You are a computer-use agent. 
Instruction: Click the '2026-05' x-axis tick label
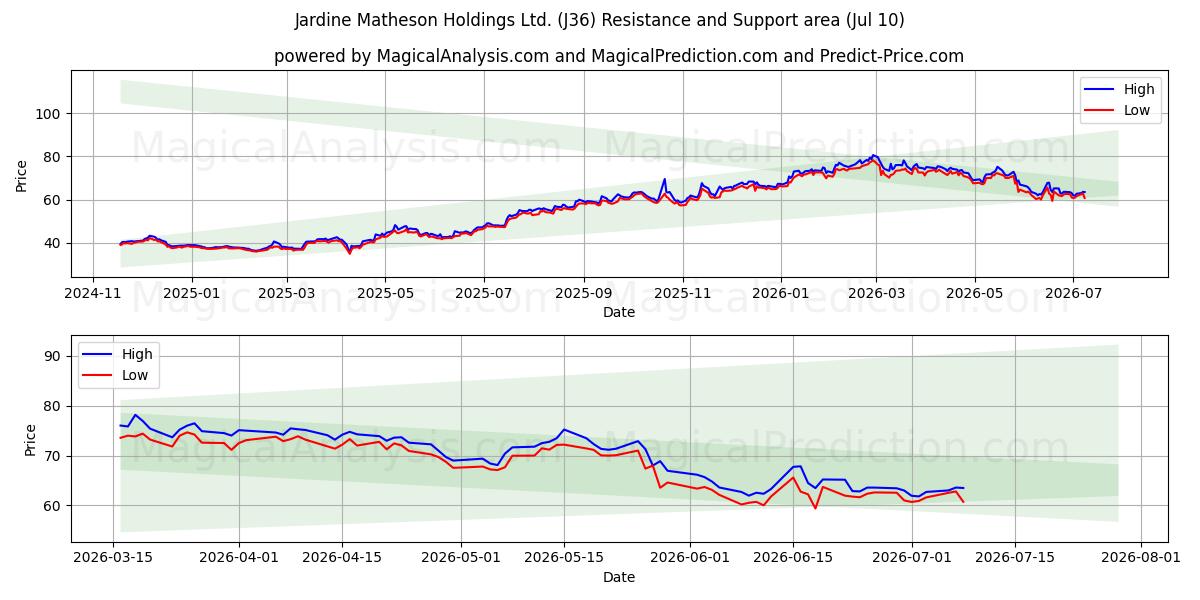coord(975,294)
